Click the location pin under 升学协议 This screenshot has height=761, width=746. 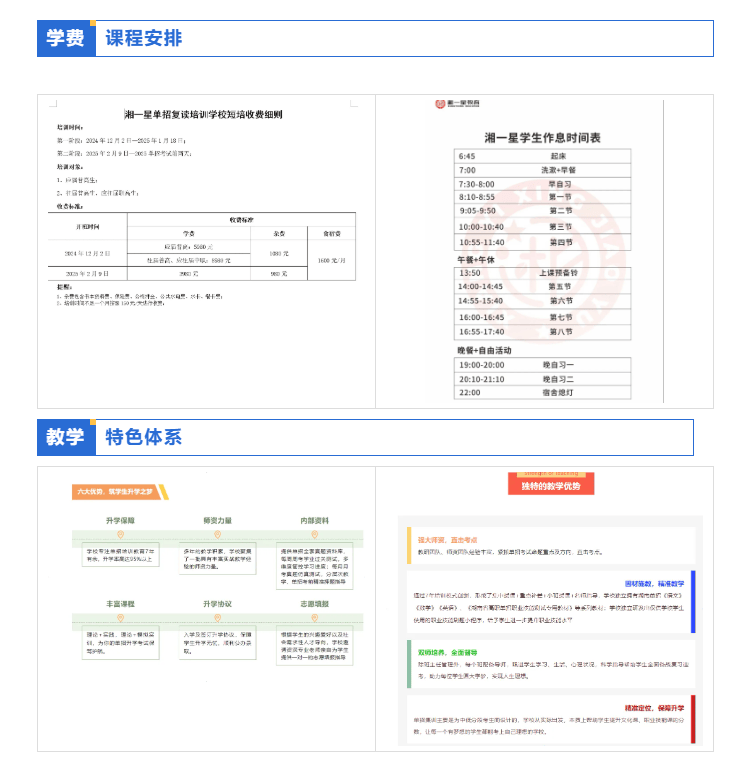tap(217, 618)
